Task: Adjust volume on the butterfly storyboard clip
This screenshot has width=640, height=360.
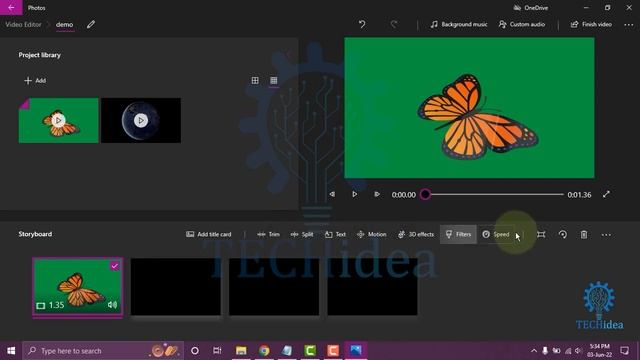Action: pyautogui.click(x=112, y=305)
